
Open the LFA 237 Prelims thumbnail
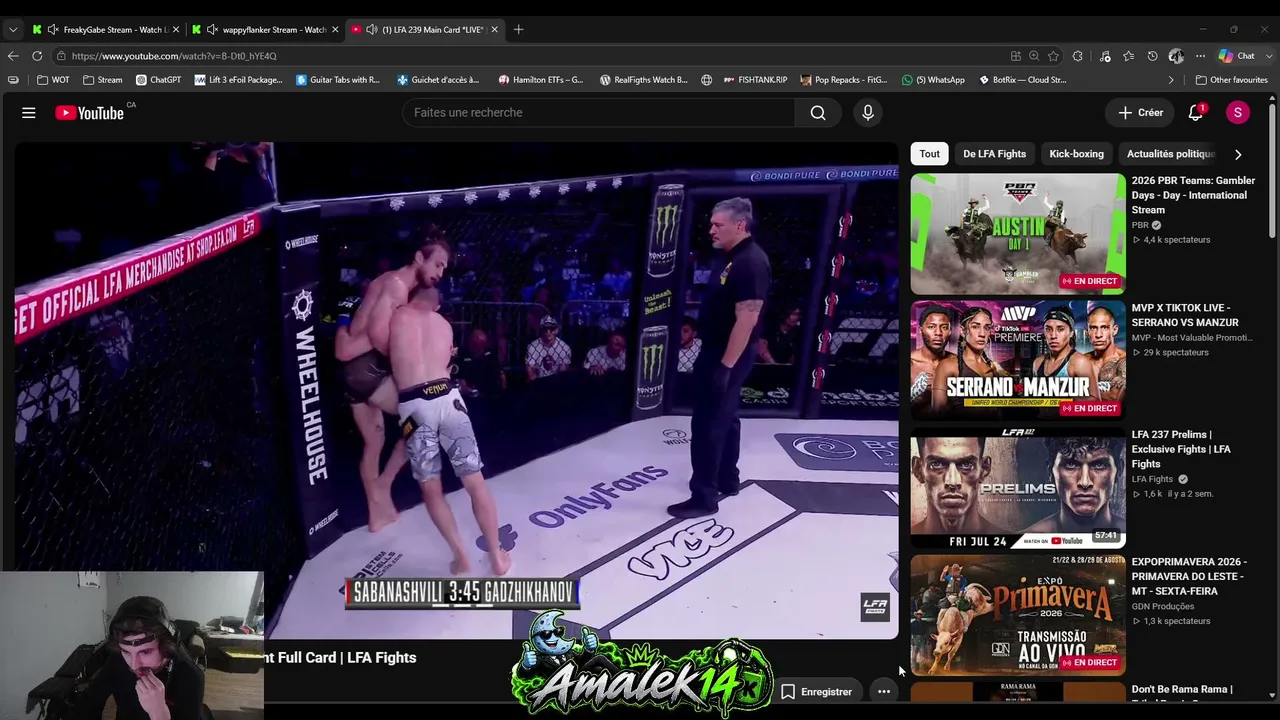pos(1018,488)
